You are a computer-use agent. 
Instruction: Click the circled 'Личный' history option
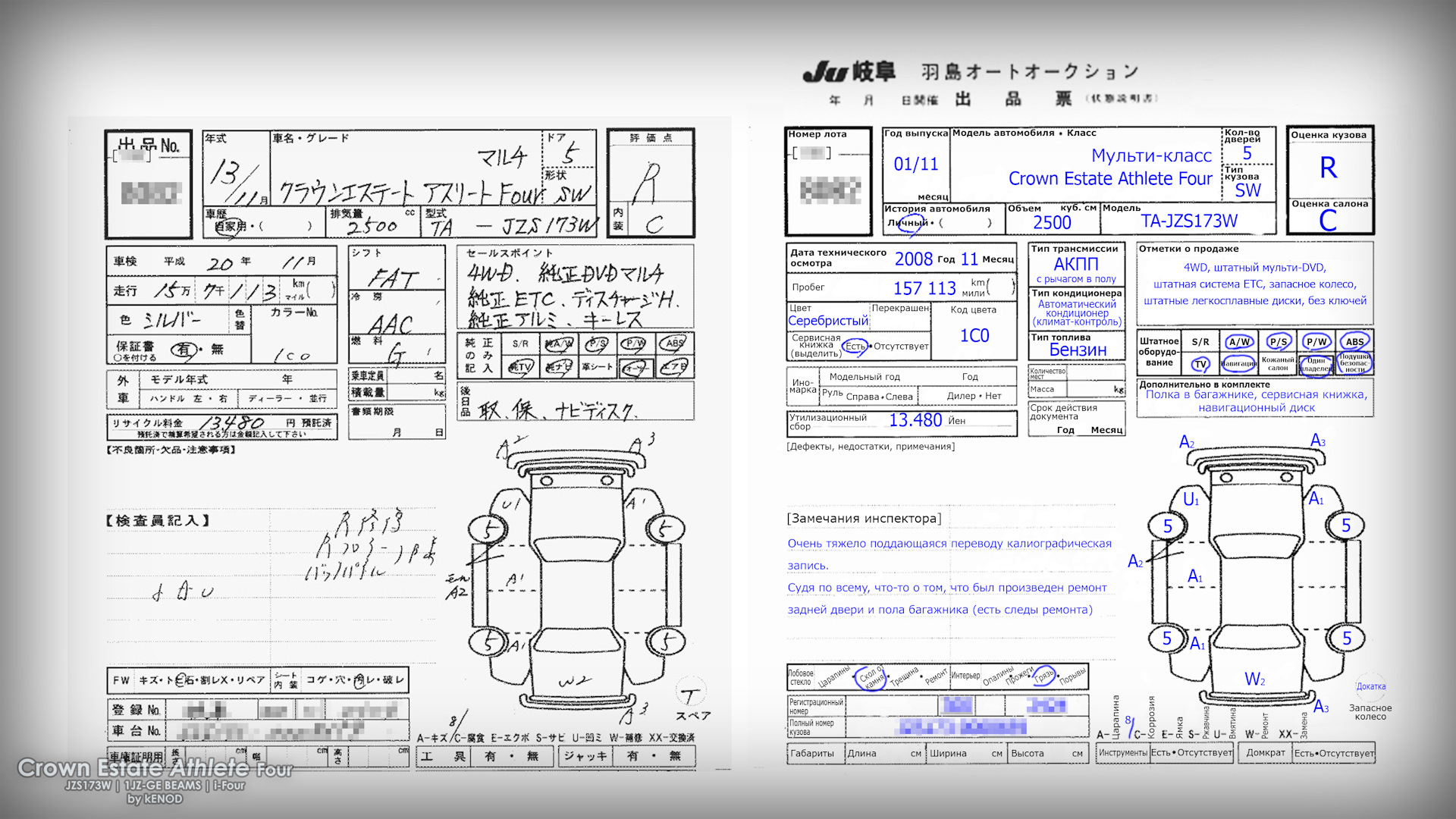tap(908, 223)
